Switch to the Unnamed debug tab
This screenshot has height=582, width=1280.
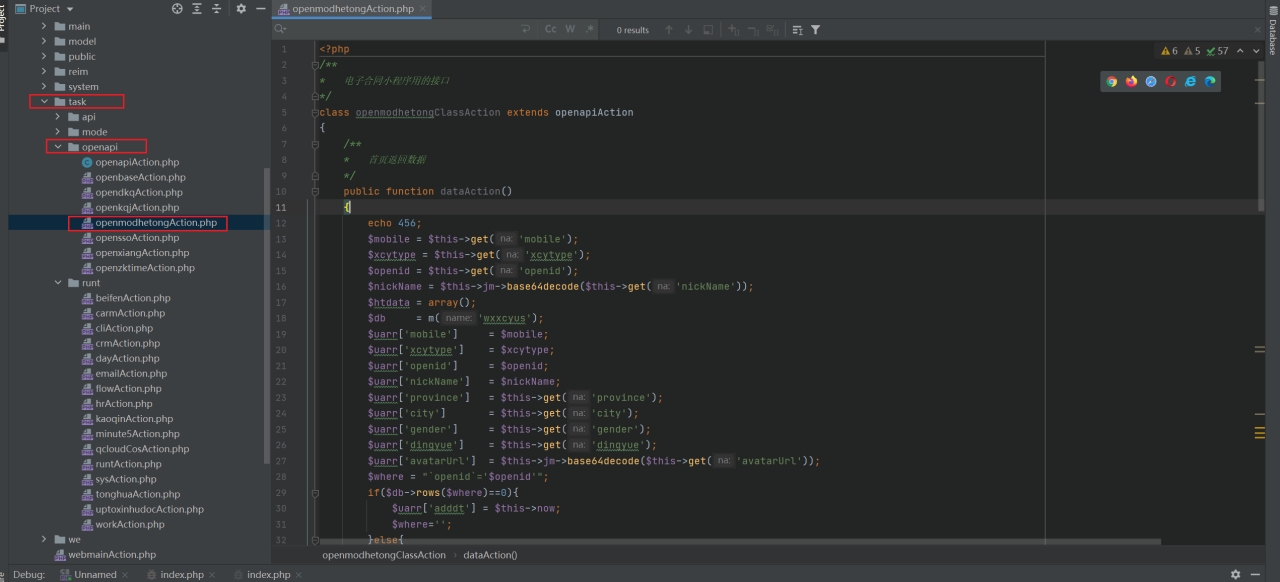[x=94, y=575]
